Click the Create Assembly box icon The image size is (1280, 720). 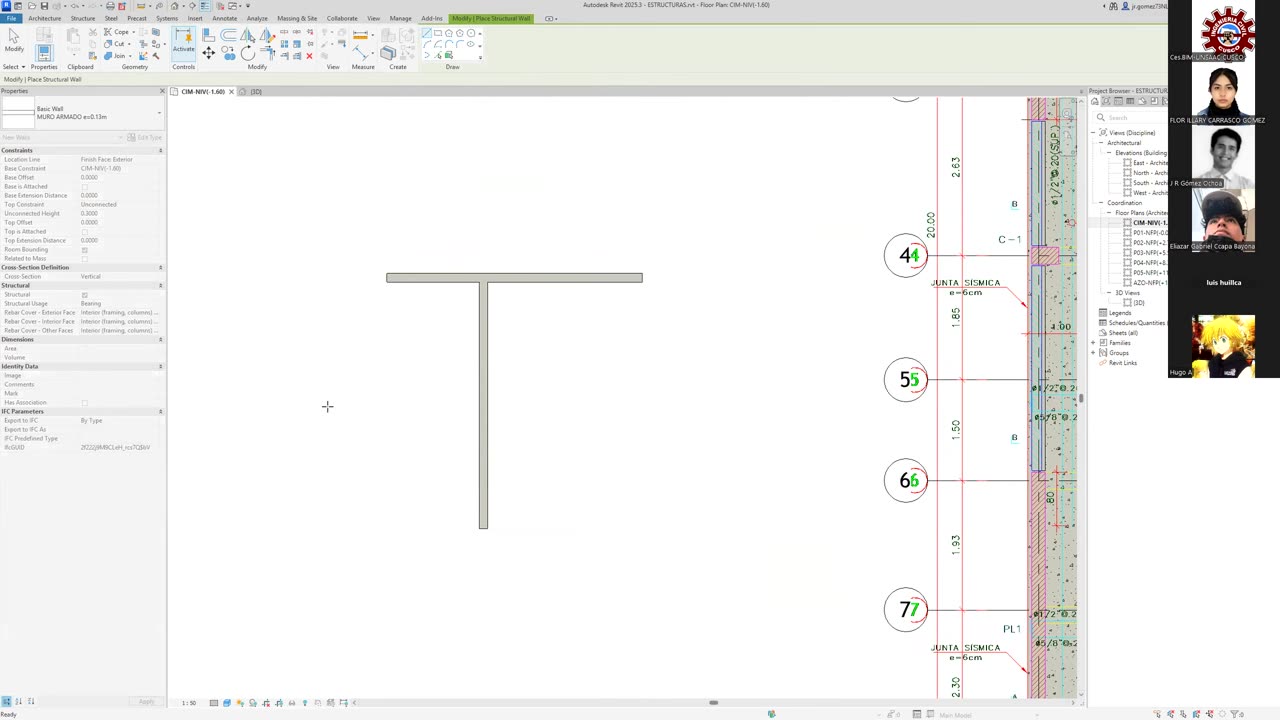(x=388, y=52)
